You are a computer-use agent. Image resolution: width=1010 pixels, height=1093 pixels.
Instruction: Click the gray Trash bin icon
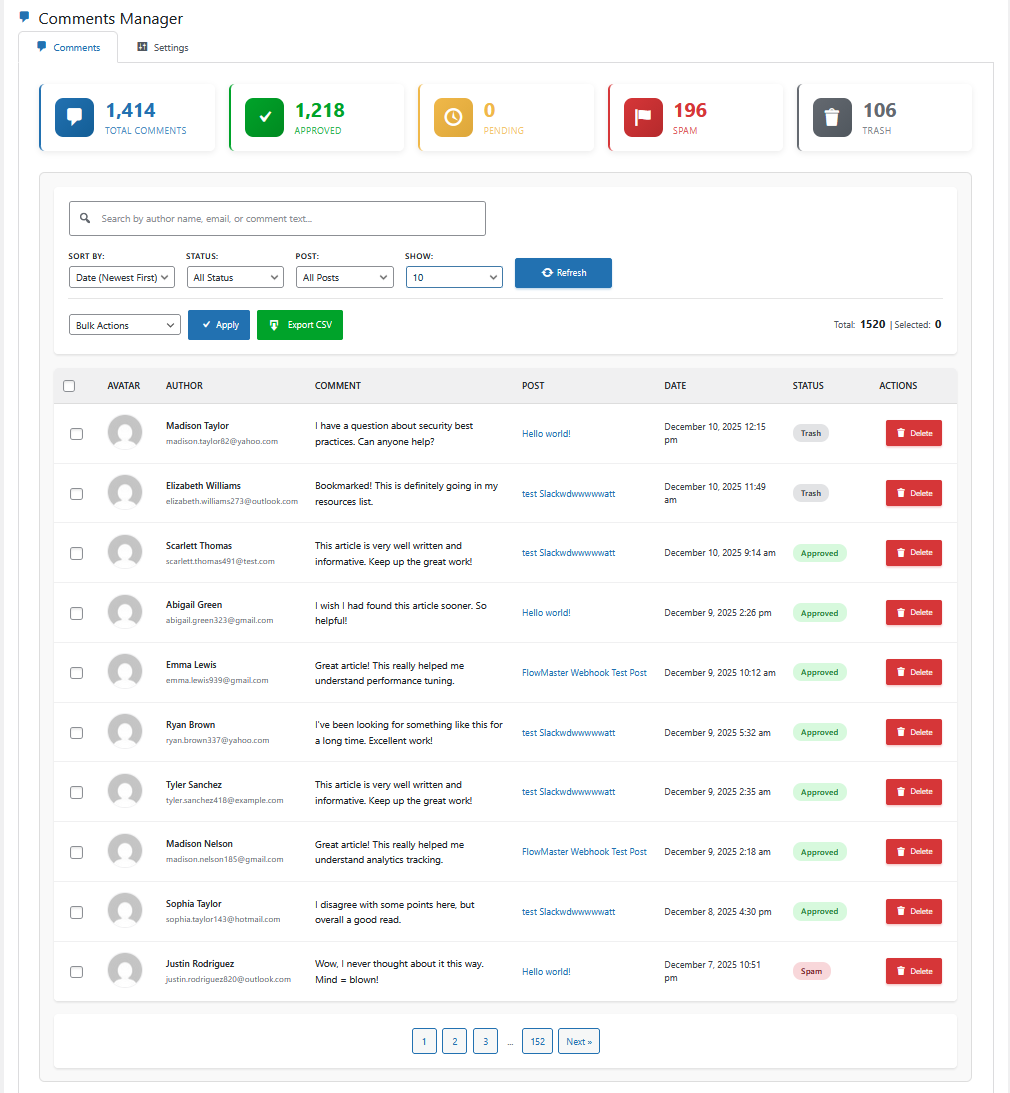[x=832, y=117]
